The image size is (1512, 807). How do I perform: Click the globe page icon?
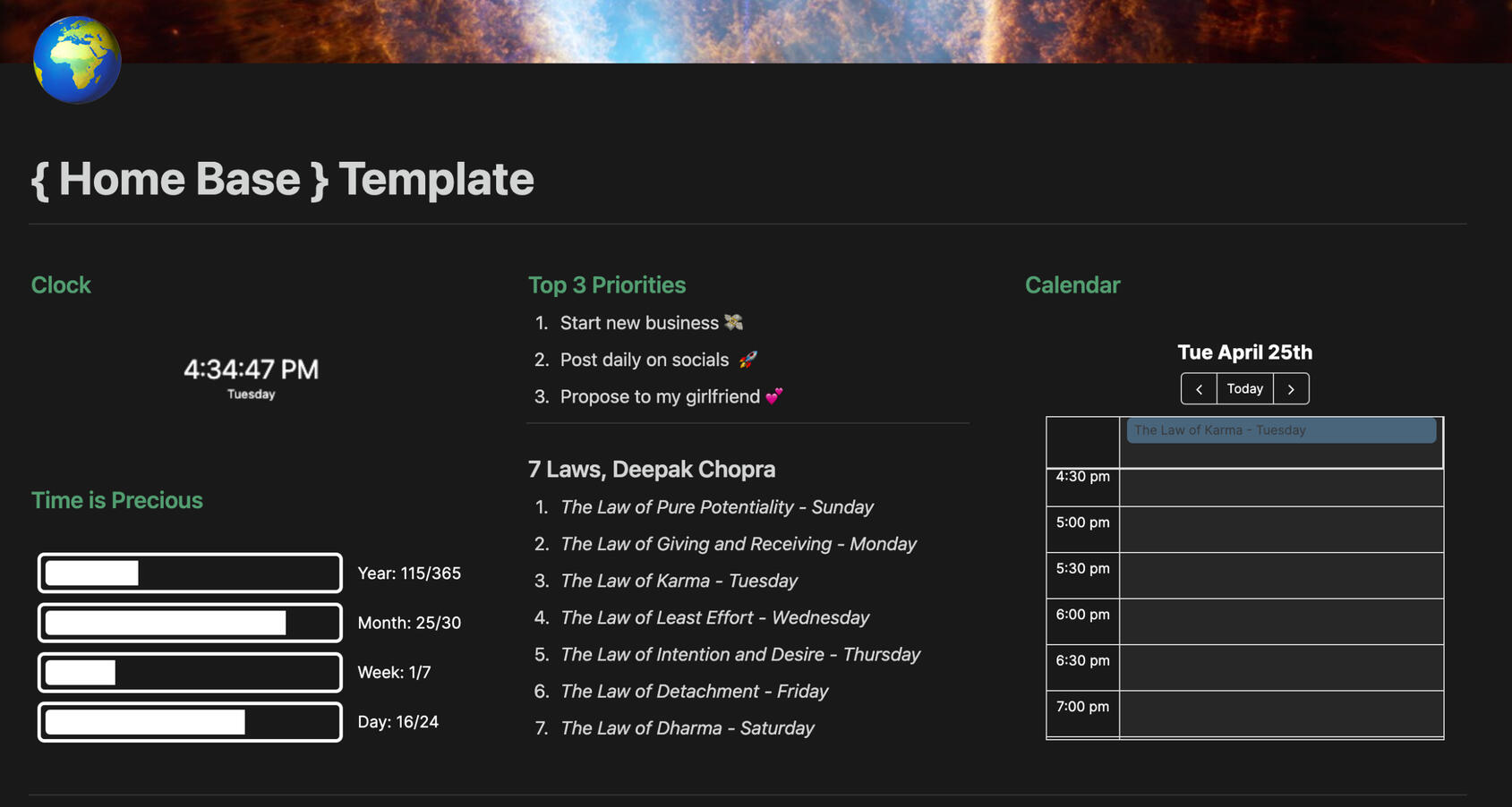[77, 60]
